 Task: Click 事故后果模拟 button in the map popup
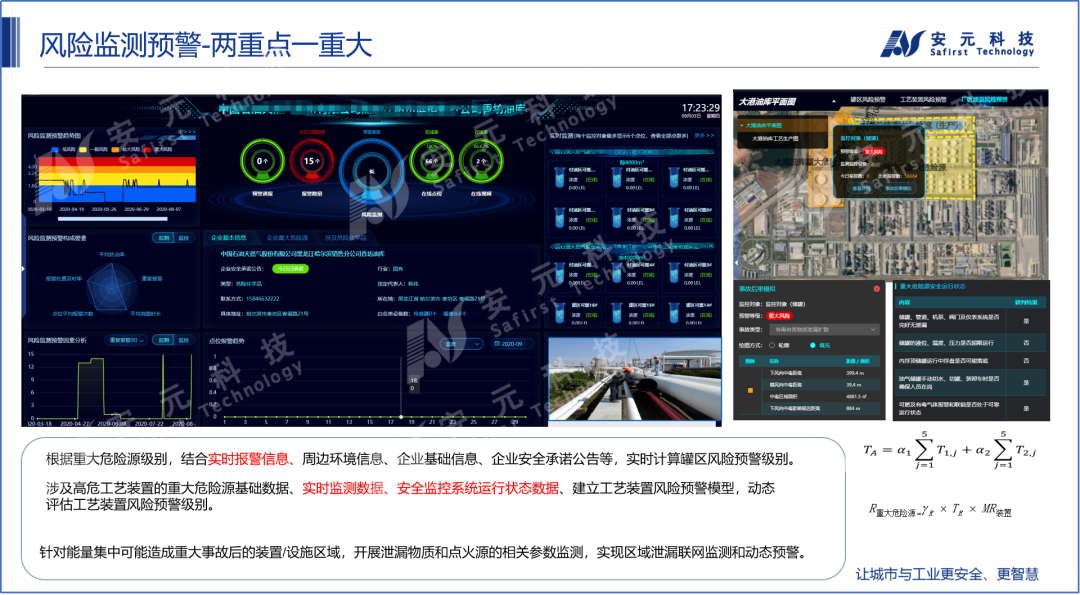click(x=899, y=187)
